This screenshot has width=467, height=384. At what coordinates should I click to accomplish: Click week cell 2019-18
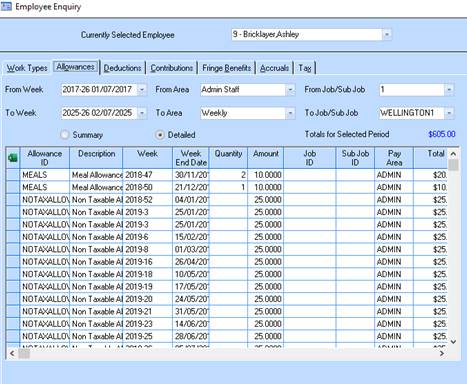148,274
